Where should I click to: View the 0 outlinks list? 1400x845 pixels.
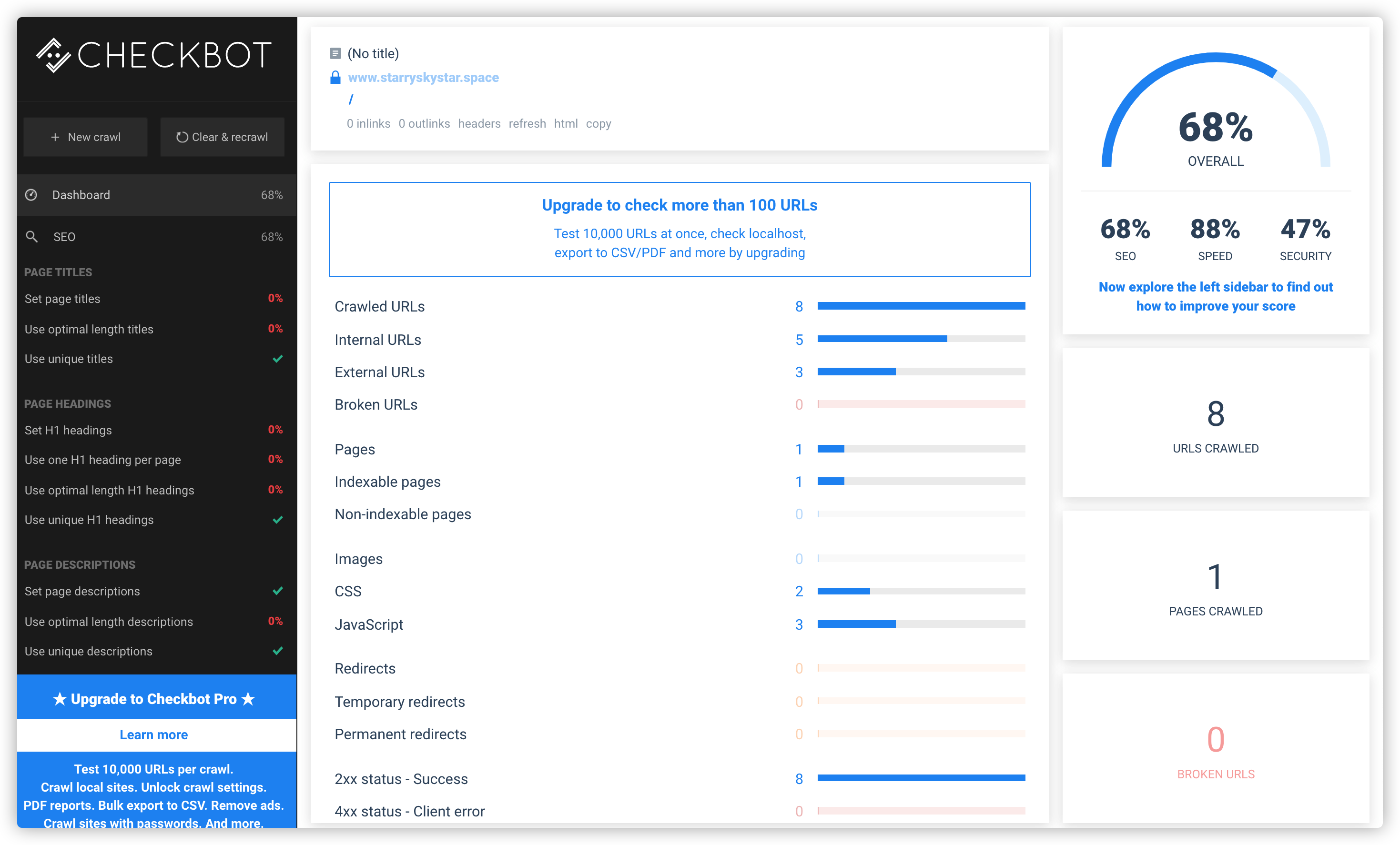click(x=424, y=124)
